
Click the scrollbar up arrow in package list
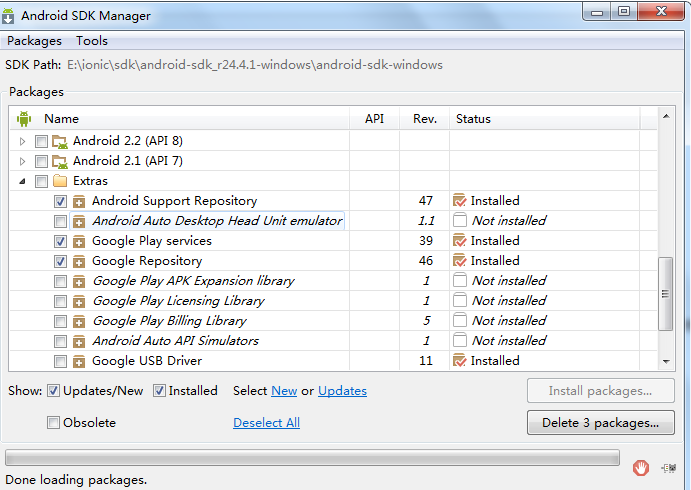coord(666,116)
